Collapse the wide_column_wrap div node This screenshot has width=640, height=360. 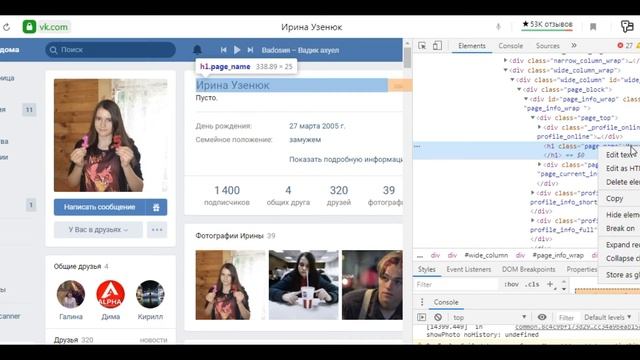tap(506, 70)
